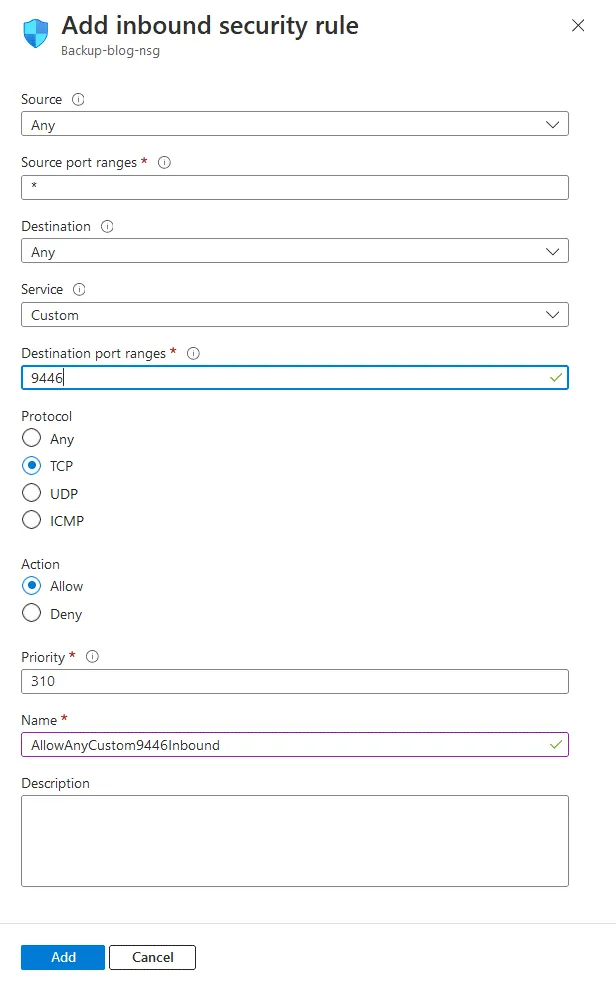Viewport: 616px width, 991px height.
Task: Click the Cancel button
Action: (x=152, y=957)
